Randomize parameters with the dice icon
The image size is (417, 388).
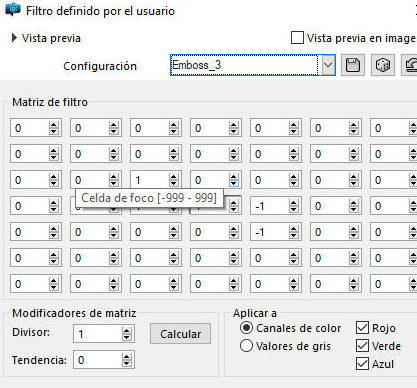[383, 65]
